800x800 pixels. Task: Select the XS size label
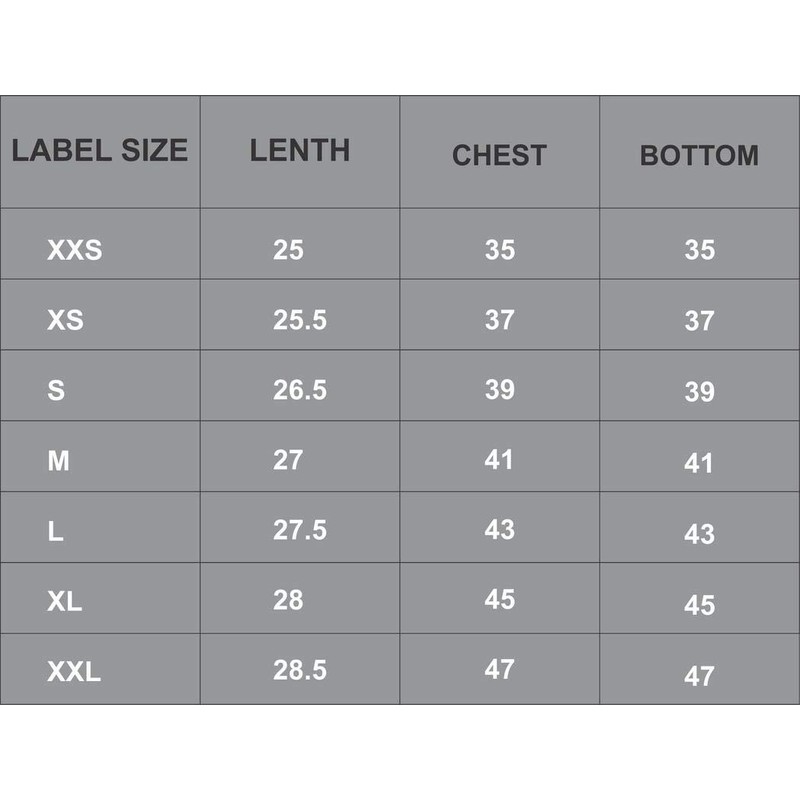coord(65,321)
